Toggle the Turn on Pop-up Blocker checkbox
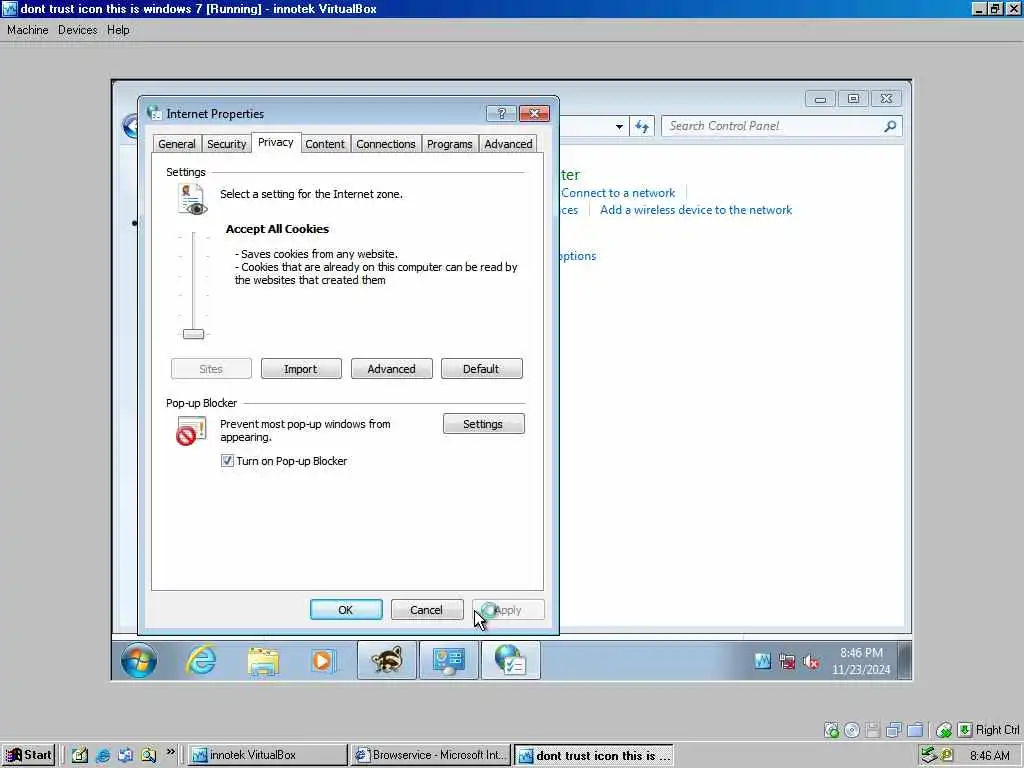Viewport: 1024px width, 768px height. pos(227,461)
